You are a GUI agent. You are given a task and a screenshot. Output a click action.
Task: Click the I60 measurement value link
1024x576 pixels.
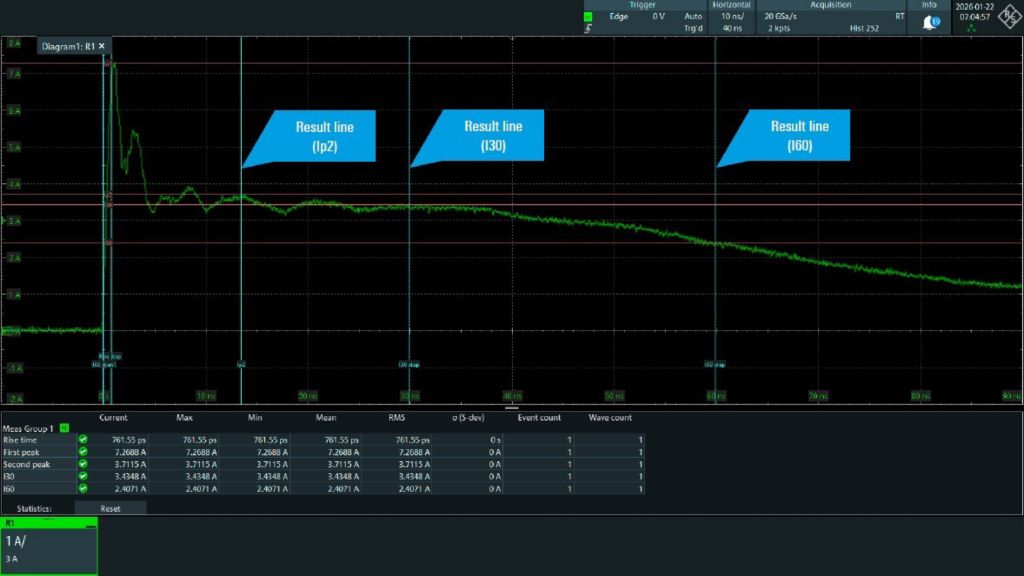pos(130,487)
